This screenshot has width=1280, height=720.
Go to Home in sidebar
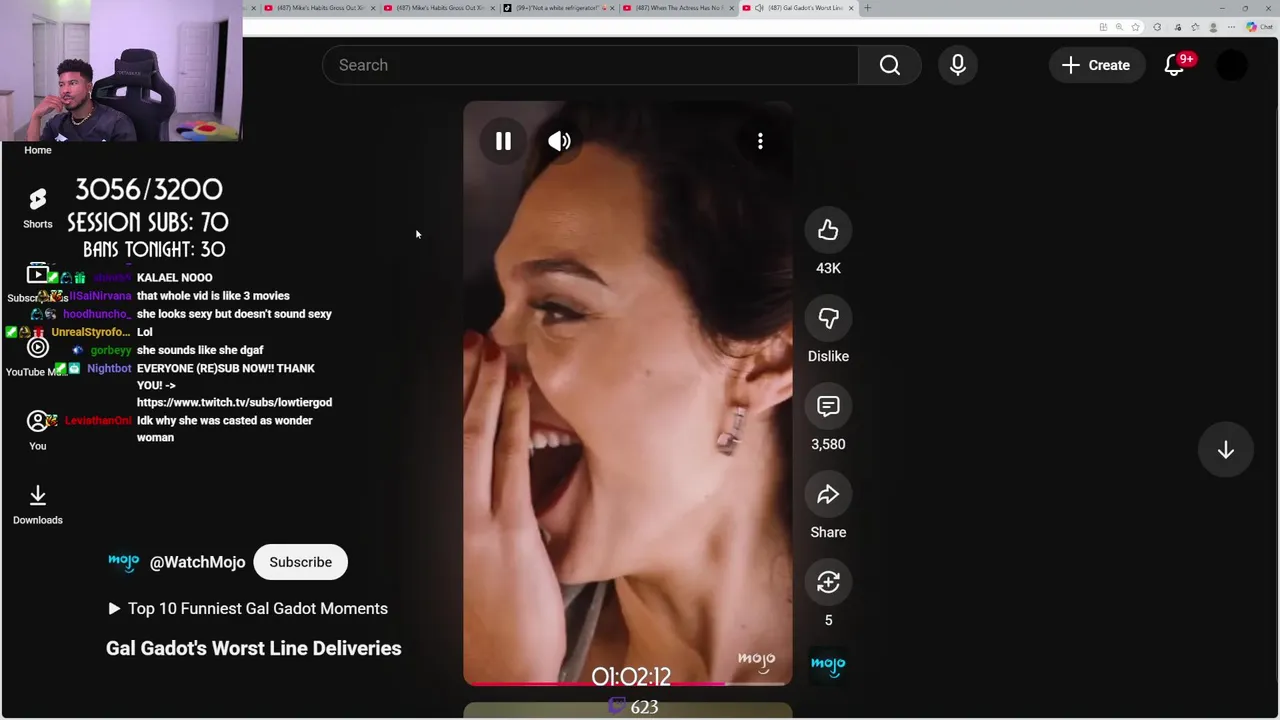tap(37, 150)
